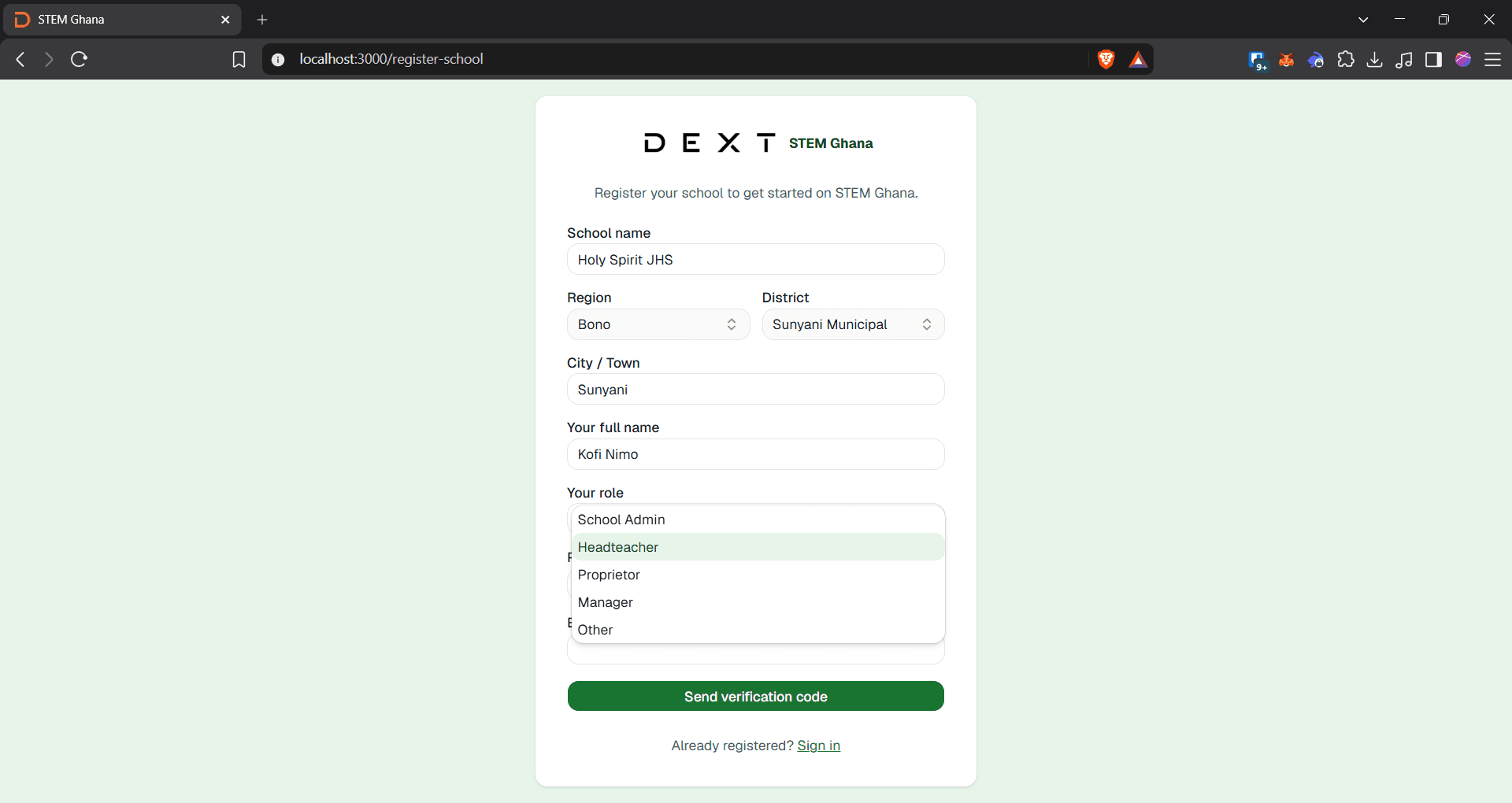Switch to the STEM Ghana tab
The width and height of the screenshot is (1512, 803).
[122, 20]
